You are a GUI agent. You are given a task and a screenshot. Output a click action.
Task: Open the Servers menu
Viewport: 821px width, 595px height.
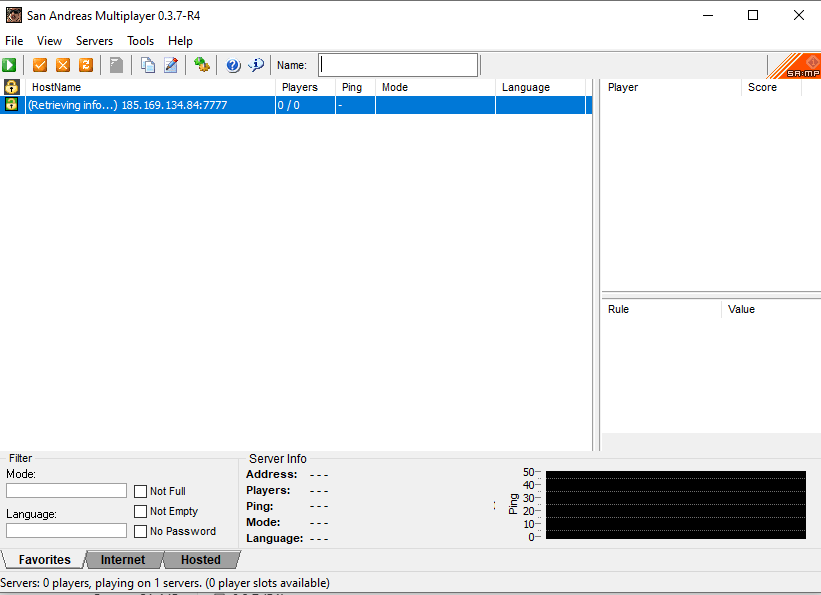point(94,41)
